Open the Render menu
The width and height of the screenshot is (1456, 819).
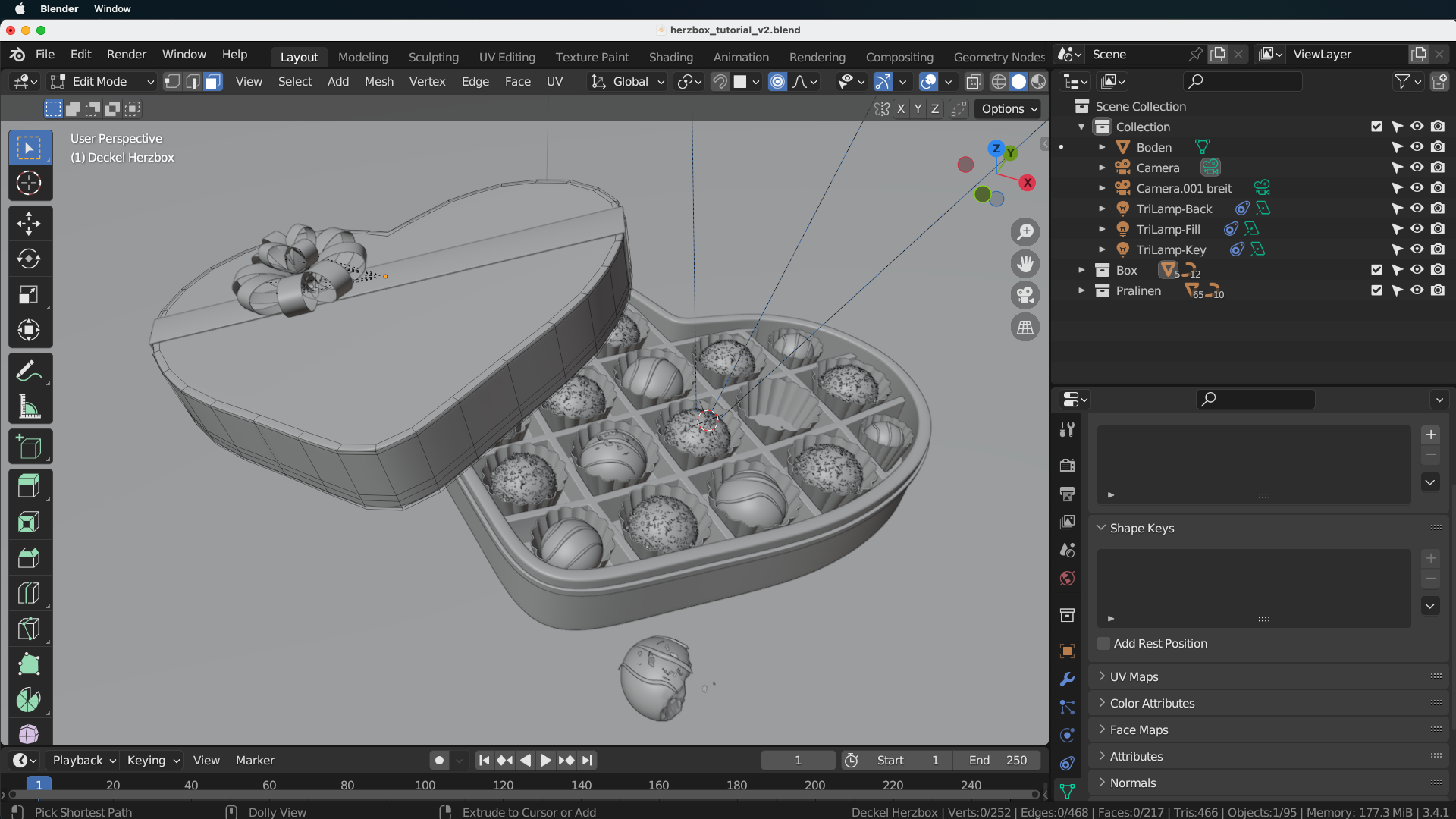[x=126, y=55]
